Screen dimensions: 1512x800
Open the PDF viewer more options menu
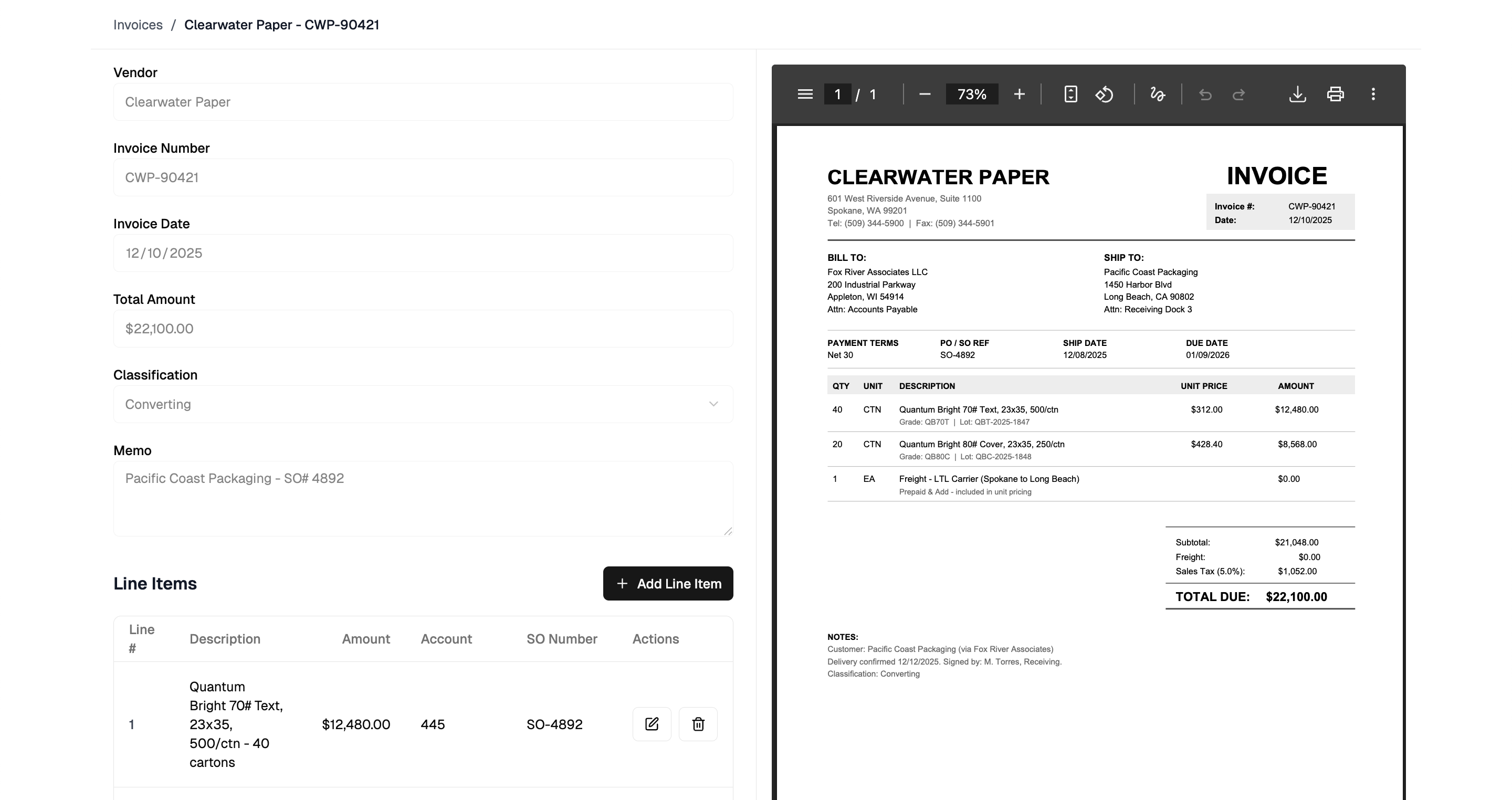click(x=1373, y=94)
